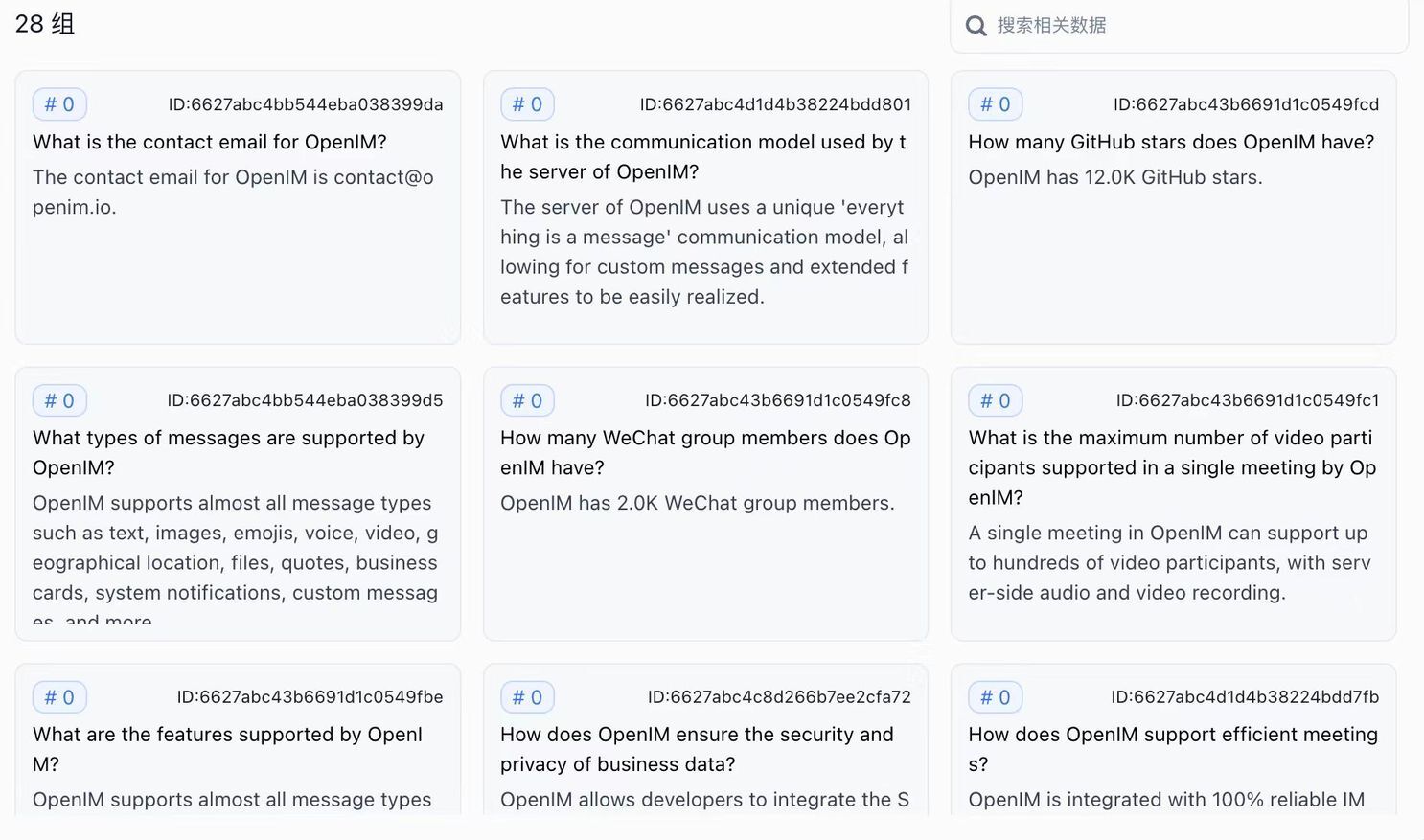Viewport: 1424px width, 840px height.
Task: Select the WeChat group members answer text
Action: tap(697, 503)
